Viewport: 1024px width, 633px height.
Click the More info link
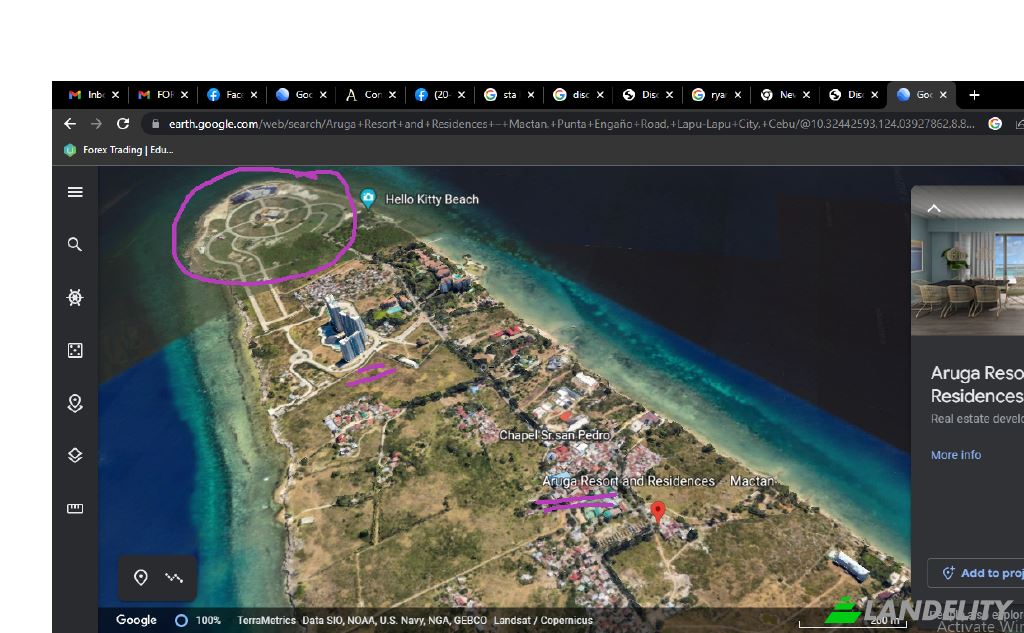pos(955,455)
